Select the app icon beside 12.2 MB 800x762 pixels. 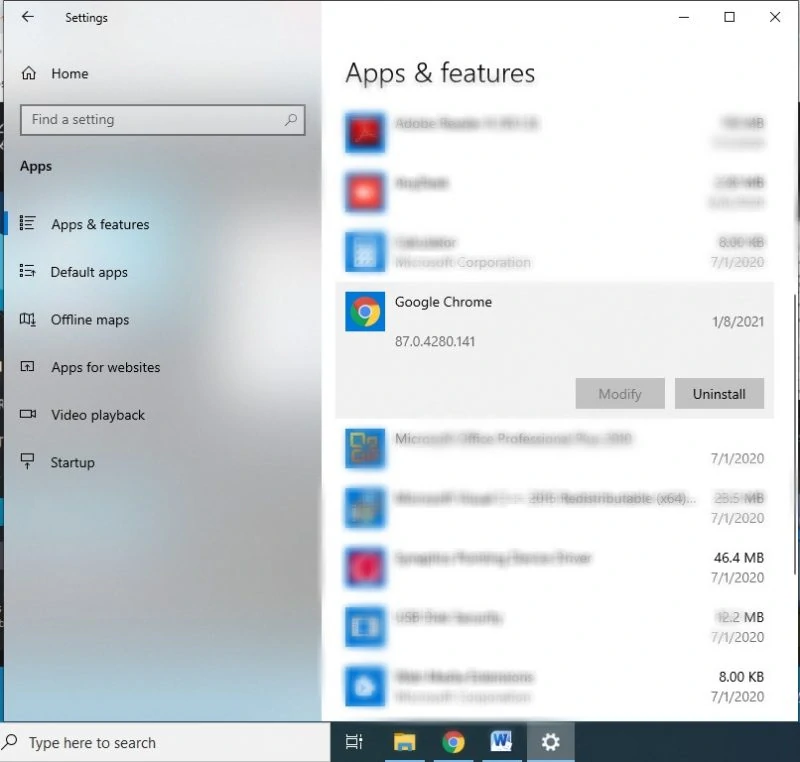pyautogui.click(x=365, y=627)
